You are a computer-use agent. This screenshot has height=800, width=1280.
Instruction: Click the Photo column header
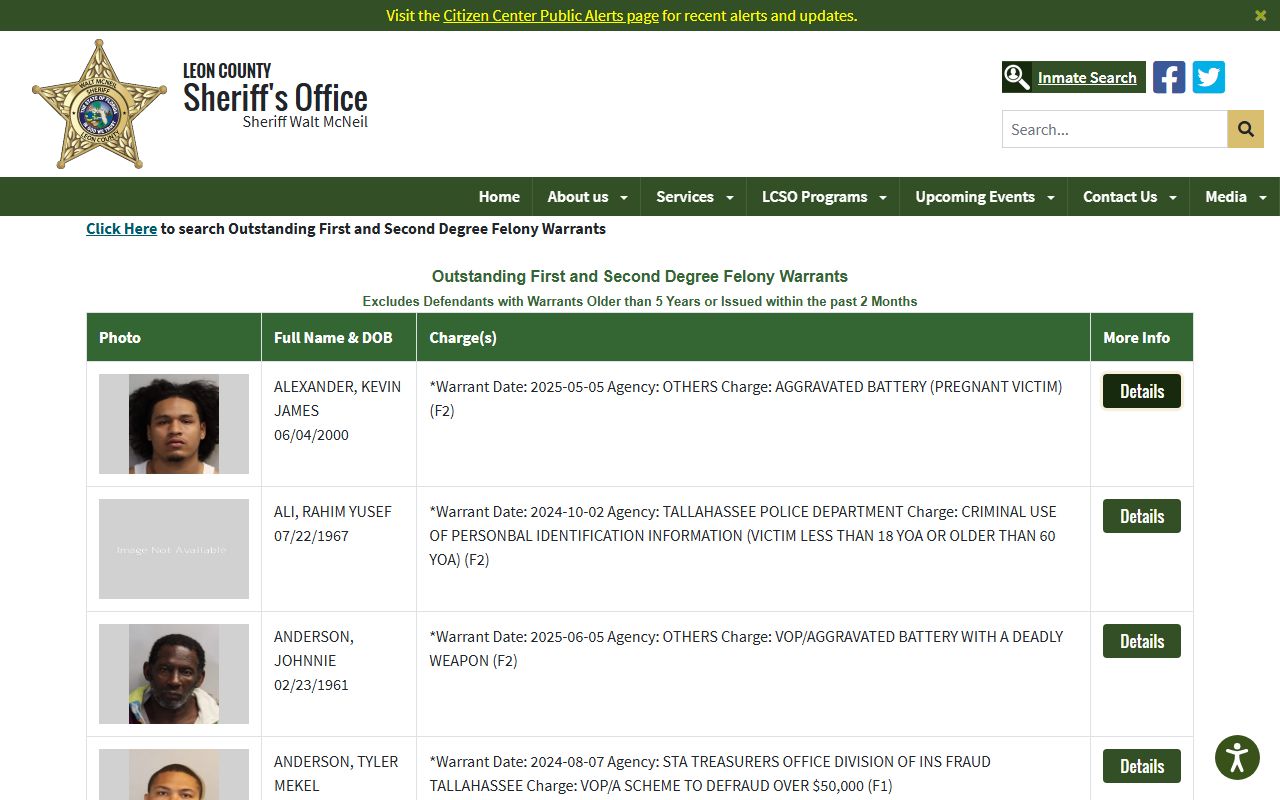(x=174, y=337)
